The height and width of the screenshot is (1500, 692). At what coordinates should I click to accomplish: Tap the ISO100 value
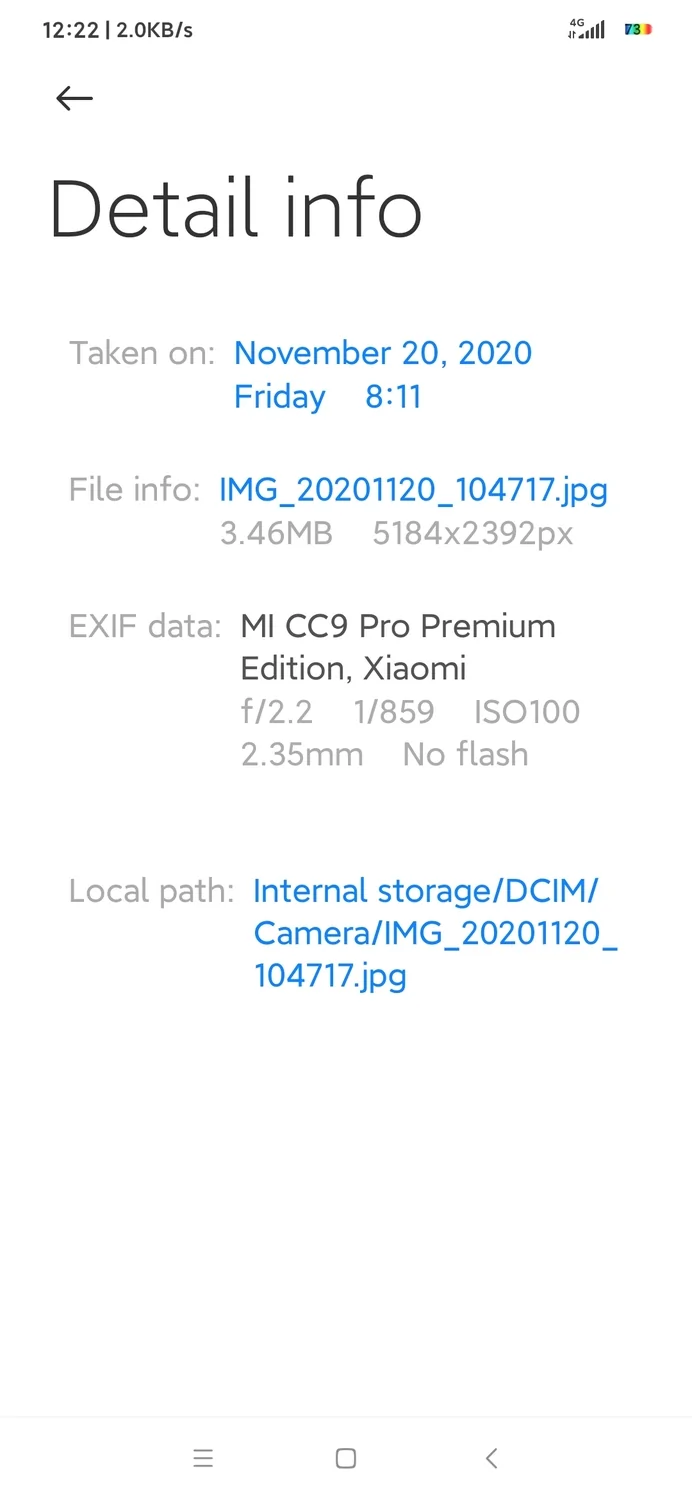click(527, 712)
